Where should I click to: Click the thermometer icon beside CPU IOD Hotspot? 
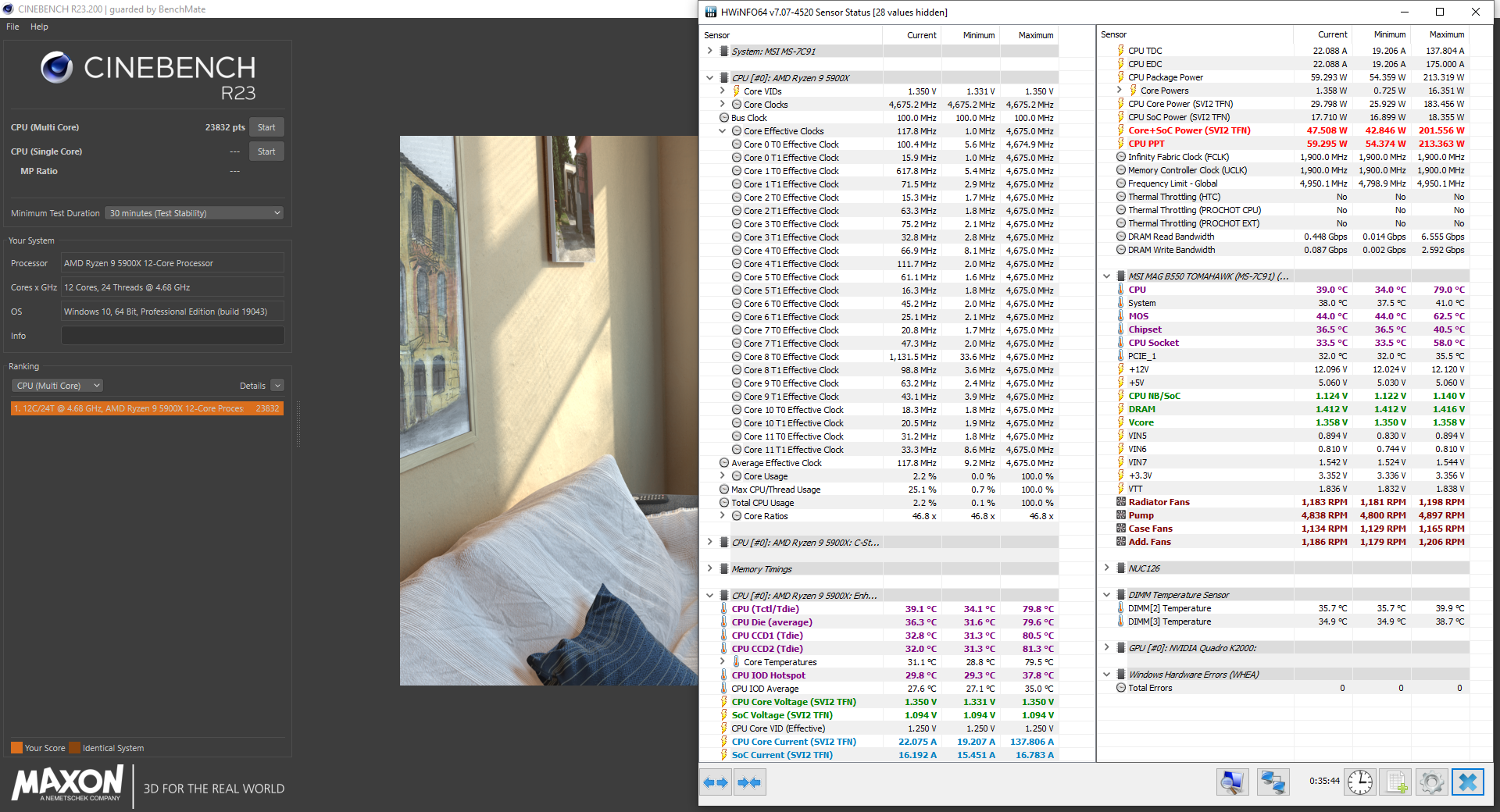[724, 675]
